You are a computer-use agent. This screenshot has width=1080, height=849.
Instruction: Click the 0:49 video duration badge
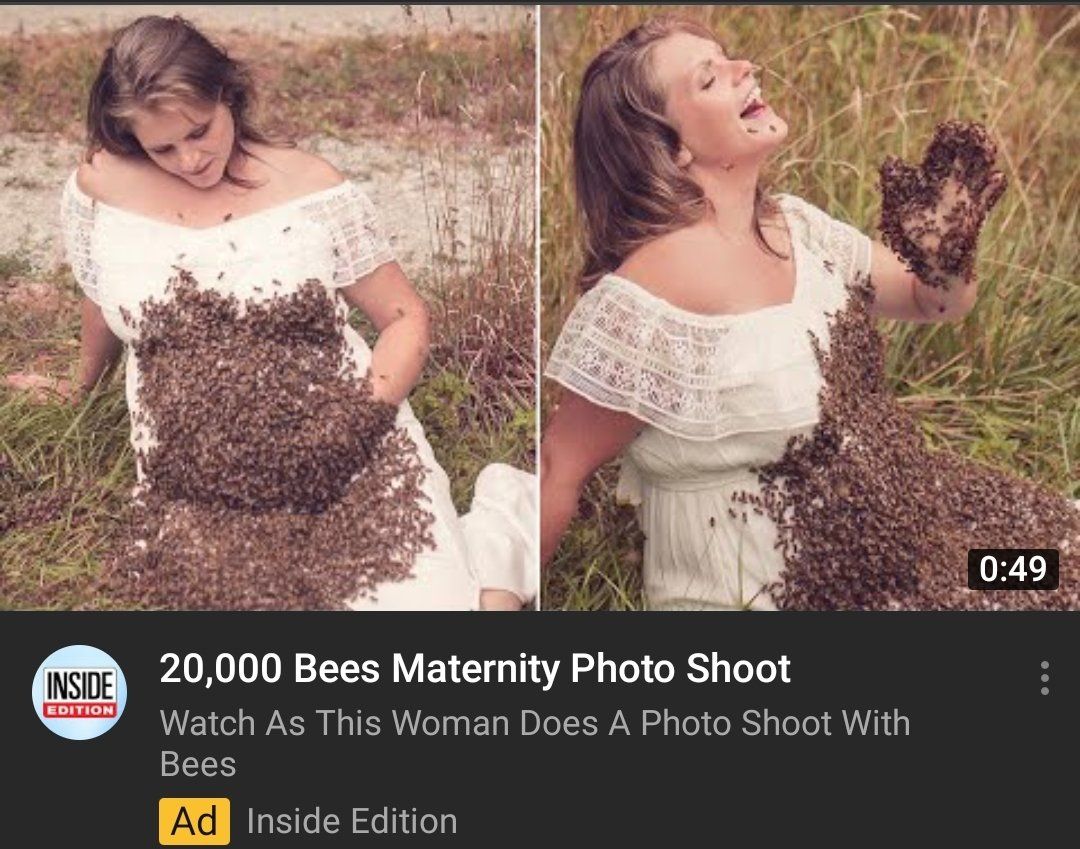tap(1013, 569)
